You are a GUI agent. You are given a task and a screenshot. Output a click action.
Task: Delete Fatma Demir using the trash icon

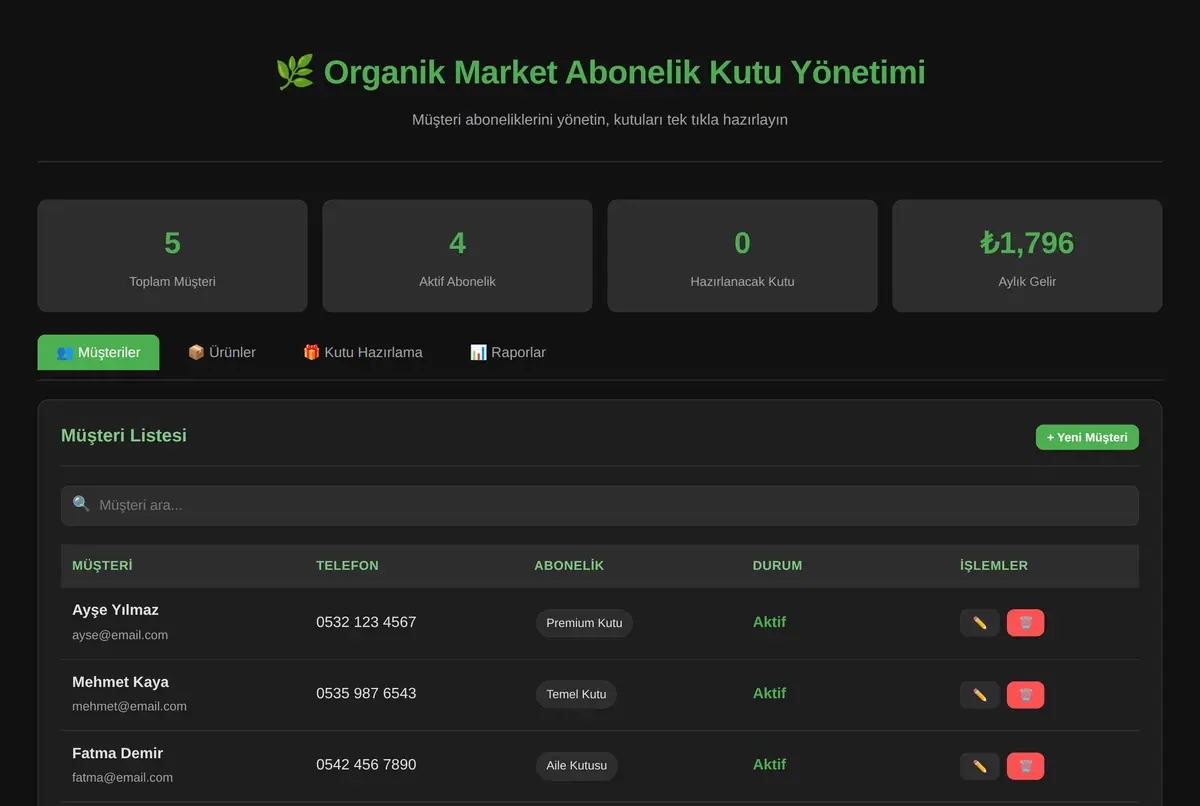pyautogui.click(x=1026, y=766)
